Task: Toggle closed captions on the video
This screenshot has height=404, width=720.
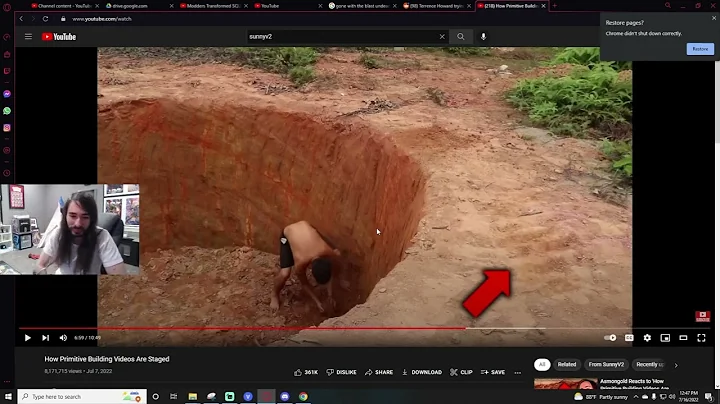Action: (x=629, y=338)
